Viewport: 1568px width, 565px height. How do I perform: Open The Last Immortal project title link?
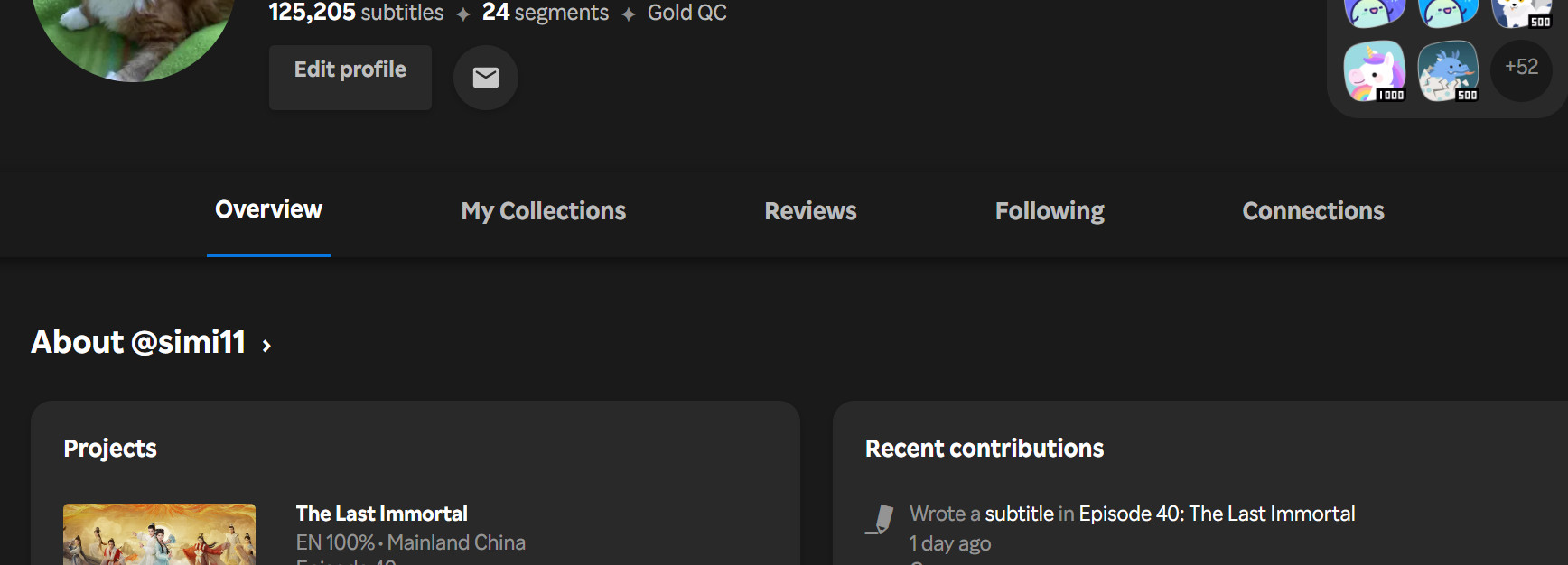coord(381,514)
